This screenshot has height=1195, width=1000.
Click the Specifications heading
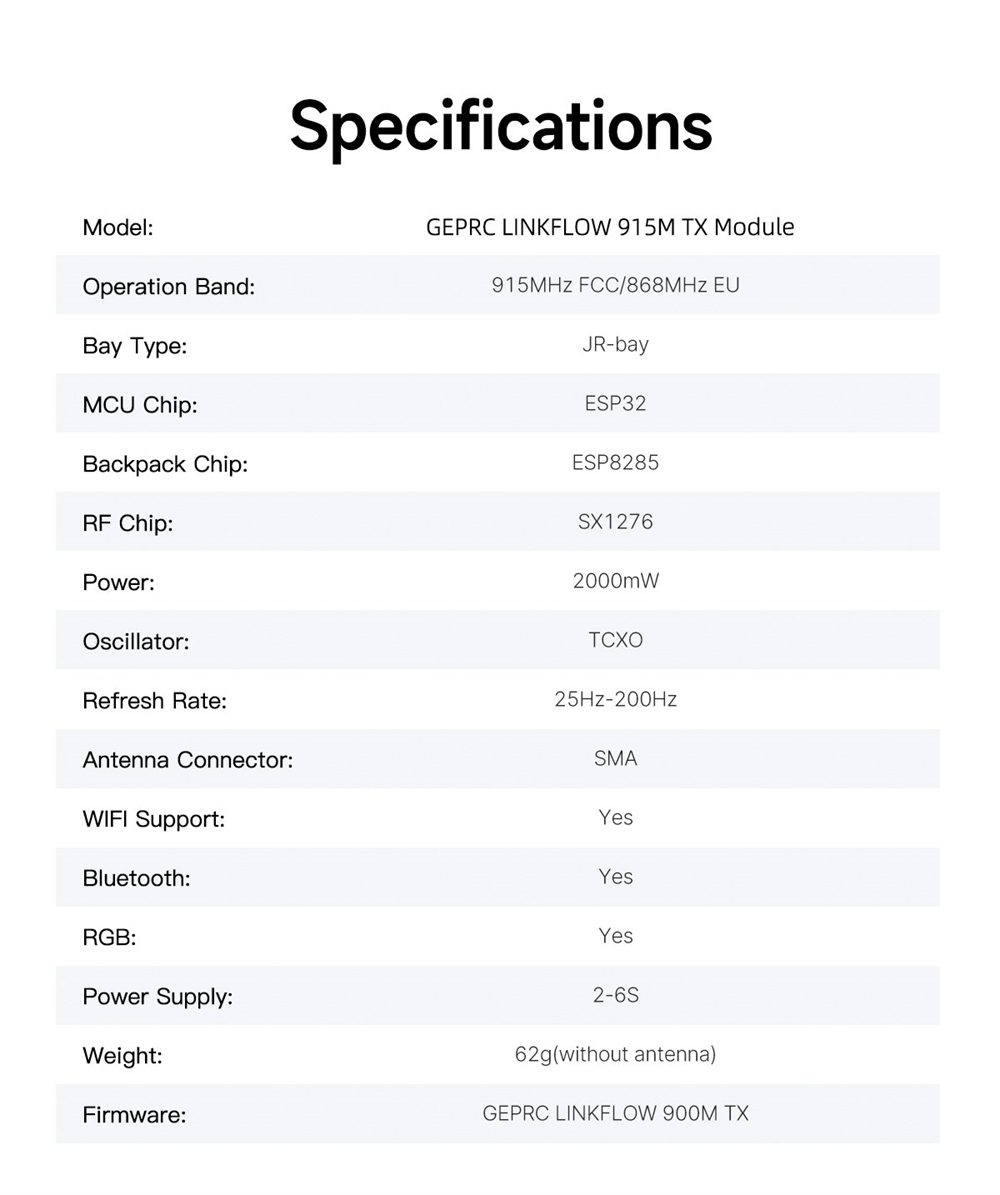[x=500, y=125]
